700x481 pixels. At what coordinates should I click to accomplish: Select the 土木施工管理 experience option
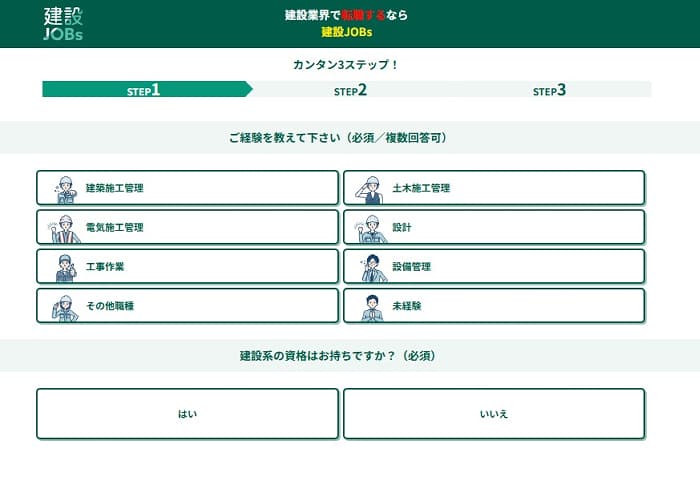[x=494, y=188]
